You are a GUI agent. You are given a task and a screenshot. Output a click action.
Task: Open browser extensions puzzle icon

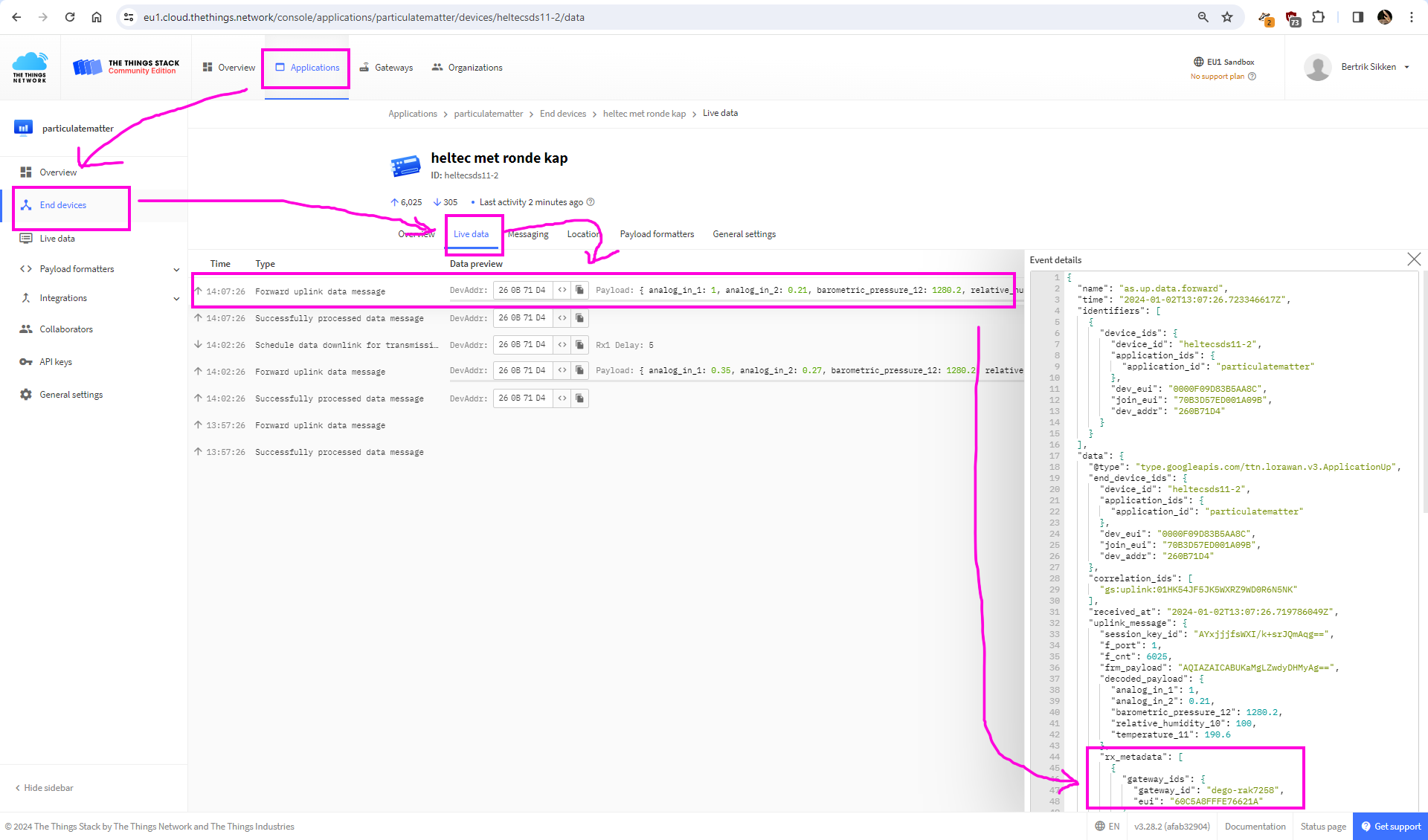[x=1319, y=17]
